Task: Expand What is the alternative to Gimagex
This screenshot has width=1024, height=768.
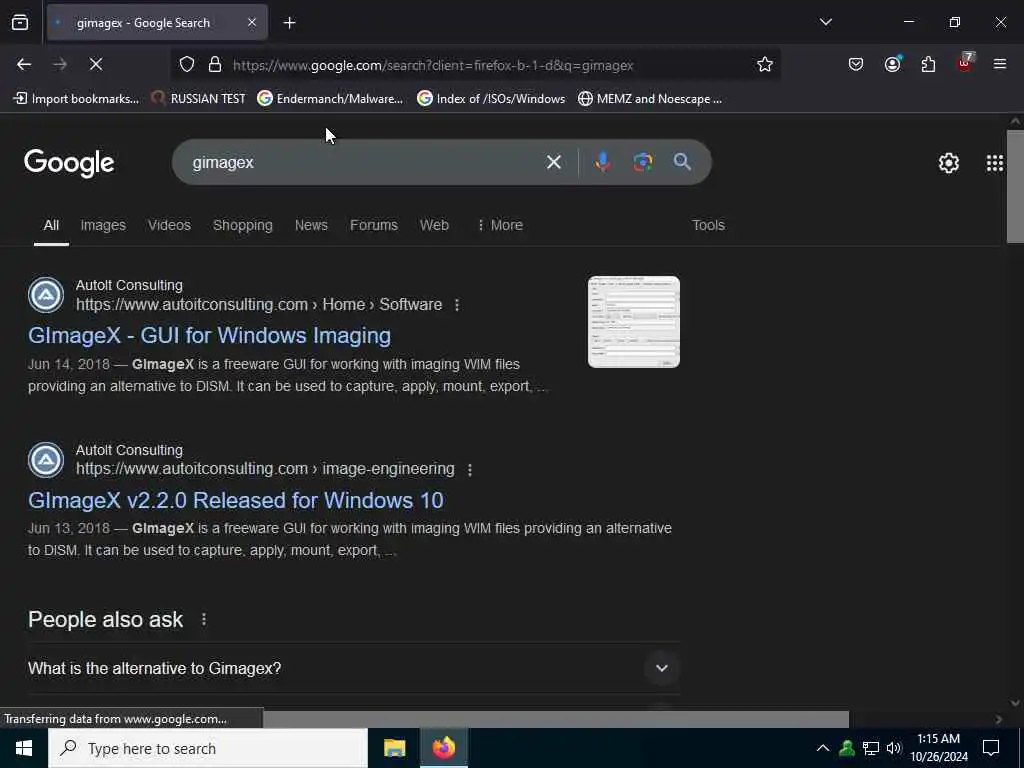Action: pos(353,668)
